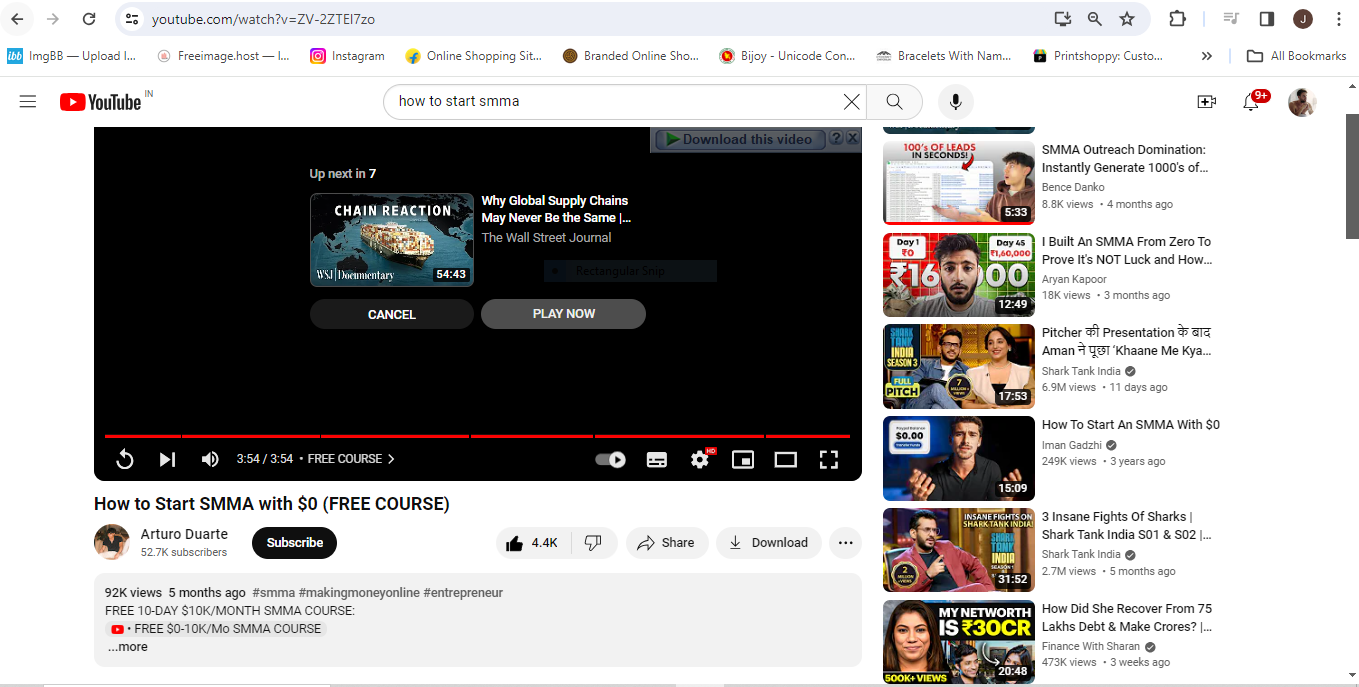
Task: Open Chrome profile avatar J
Action: pyautogui.click(x=1302, y=19)
